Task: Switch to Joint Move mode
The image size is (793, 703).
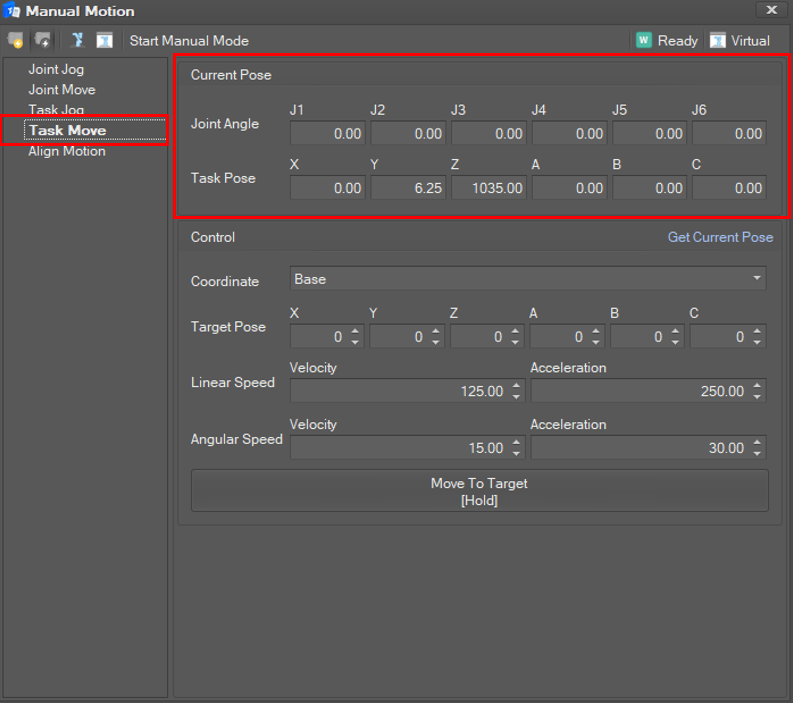Action: 62,90
